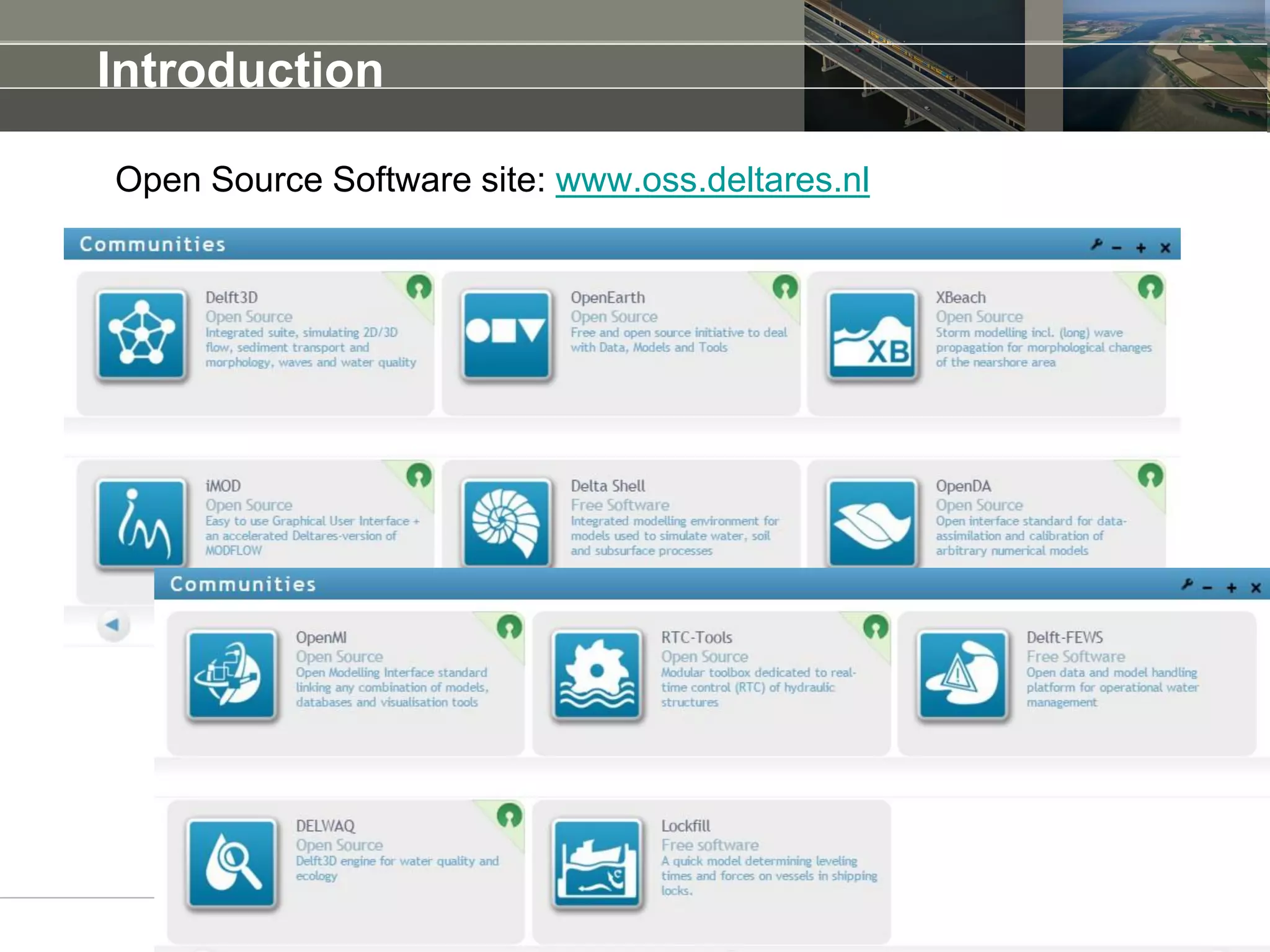Screen dimensions: 1270x952
Task: Click the open source badge on OpenMI
Action: coord(509,627)
